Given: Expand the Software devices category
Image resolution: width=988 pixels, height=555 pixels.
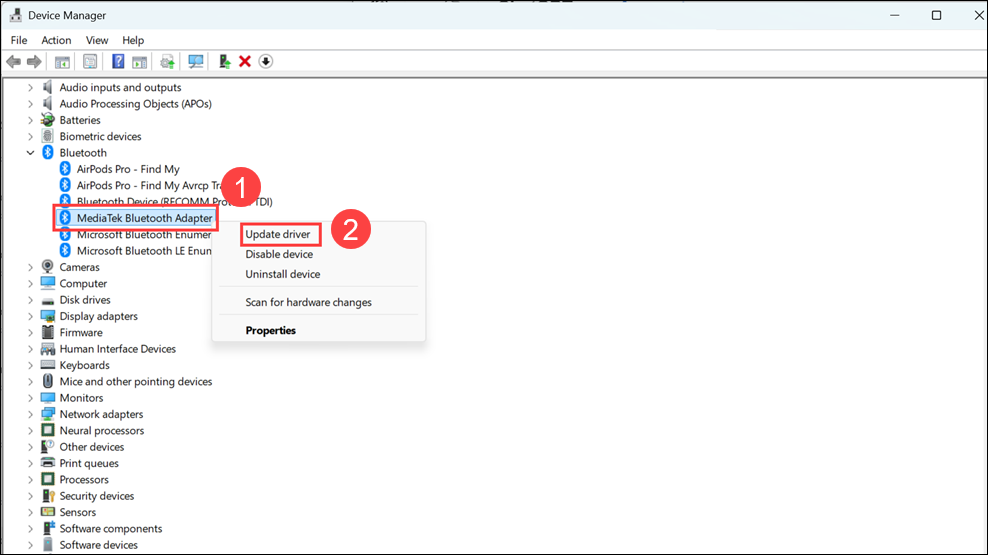Looking at the screenshot, I should (30, 545).
